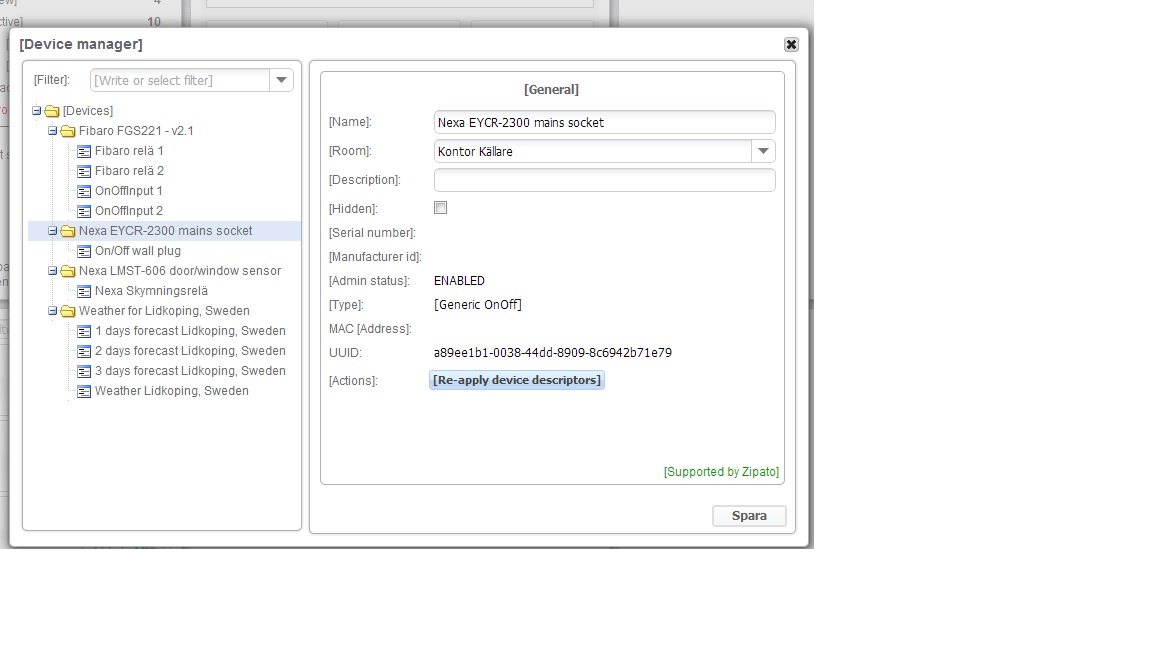
Task: Click the [Device manager] dialog title
Action: (x=81, y=44)
